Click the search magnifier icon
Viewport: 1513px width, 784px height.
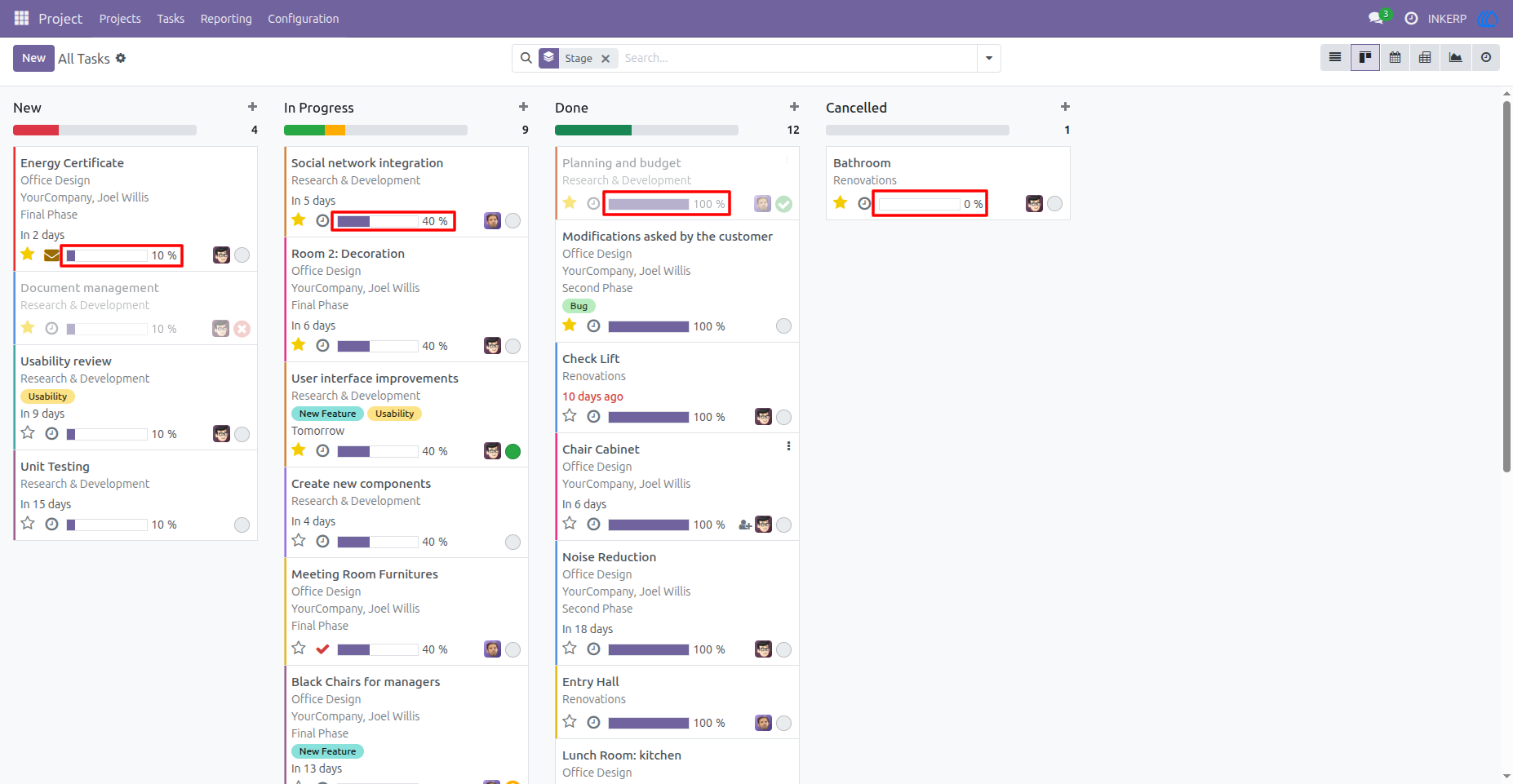(x=526, y=58)
